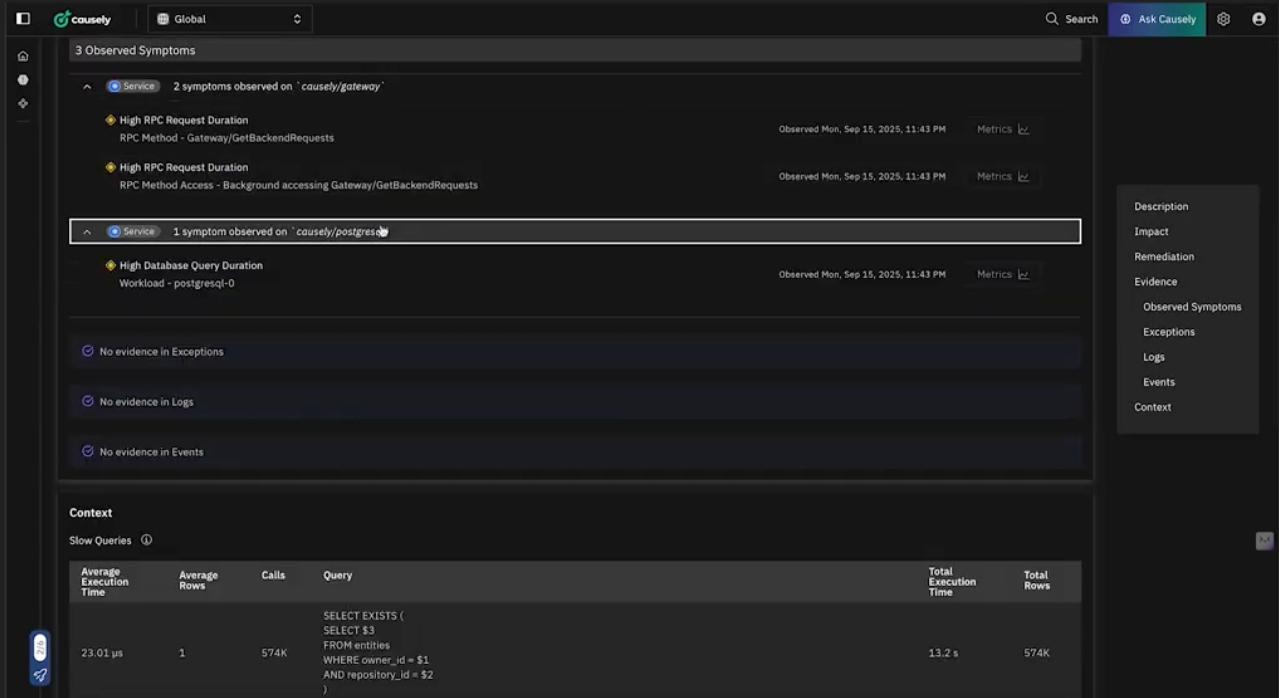Image resolution: width=1279 pixels, height=698 pixels.
Task: Open the Search magnifier in top bar
Action: (x=1050, y=18)
